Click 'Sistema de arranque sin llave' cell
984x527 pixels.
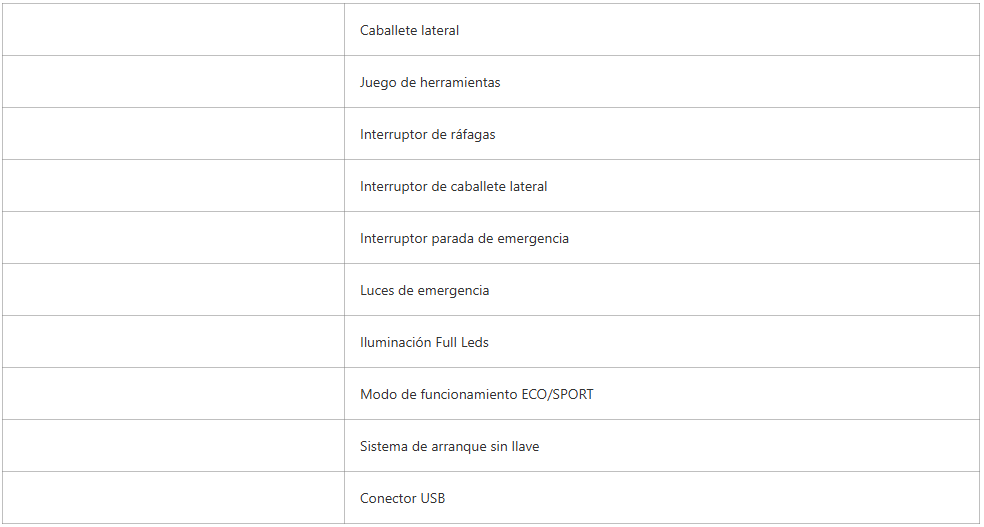450,446
